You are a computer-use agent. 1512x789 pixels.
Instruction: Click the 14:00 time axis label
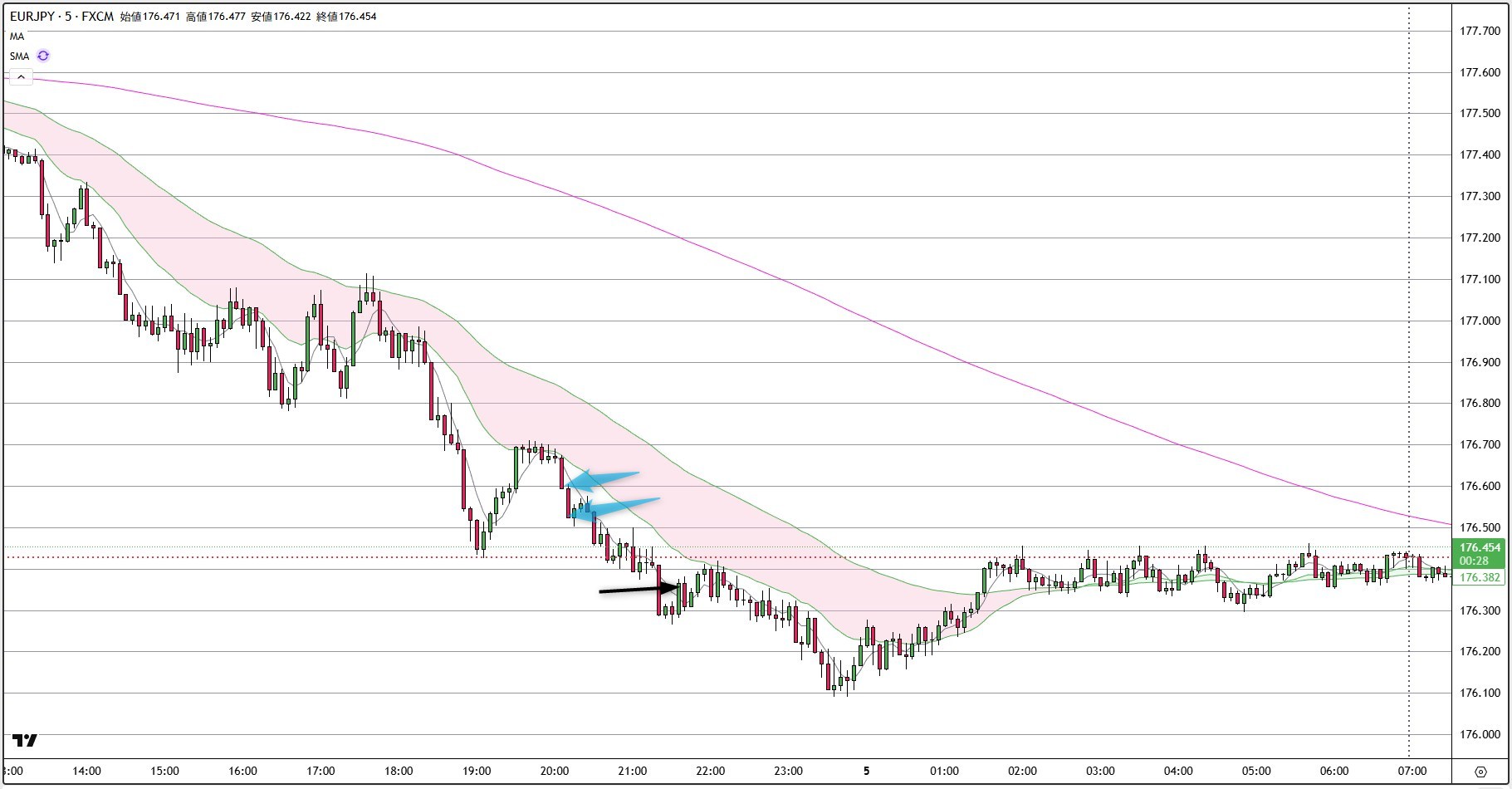point(86,771)
